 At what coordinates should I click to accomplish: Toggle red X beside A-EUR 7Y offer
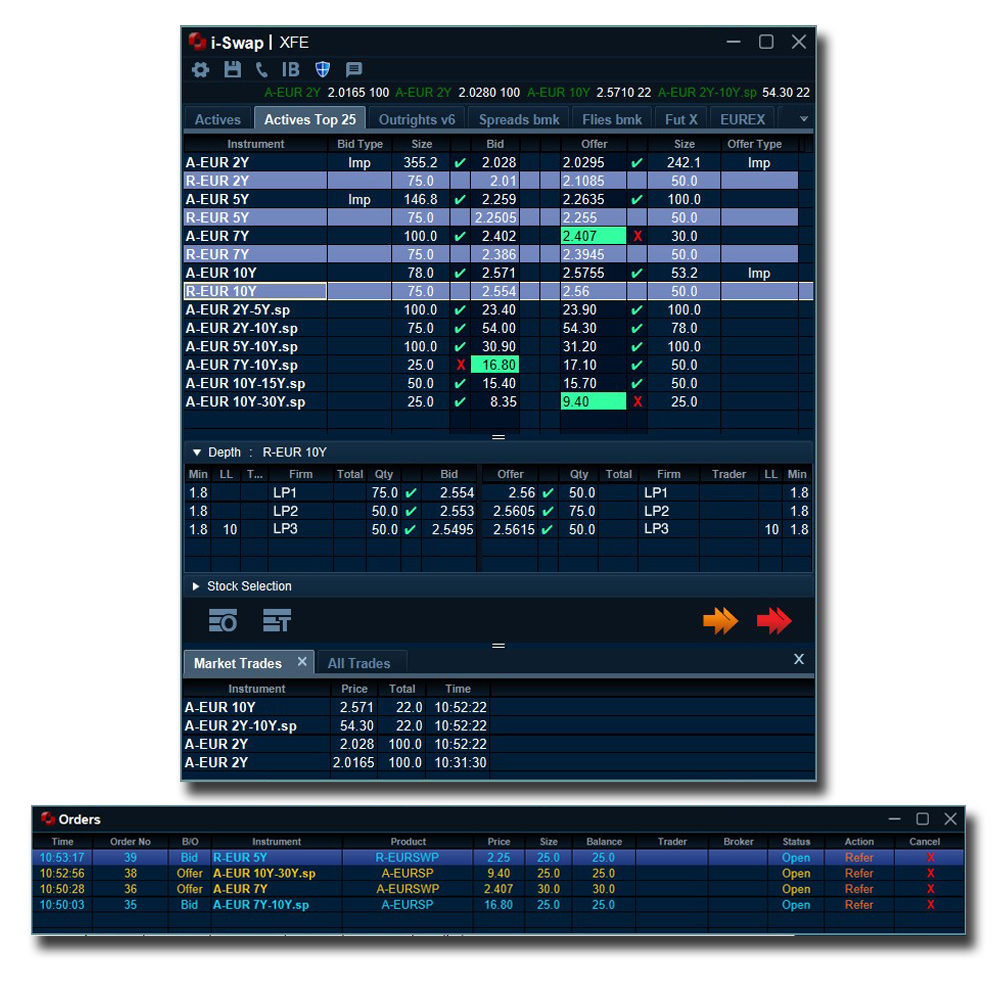[637, 236]
